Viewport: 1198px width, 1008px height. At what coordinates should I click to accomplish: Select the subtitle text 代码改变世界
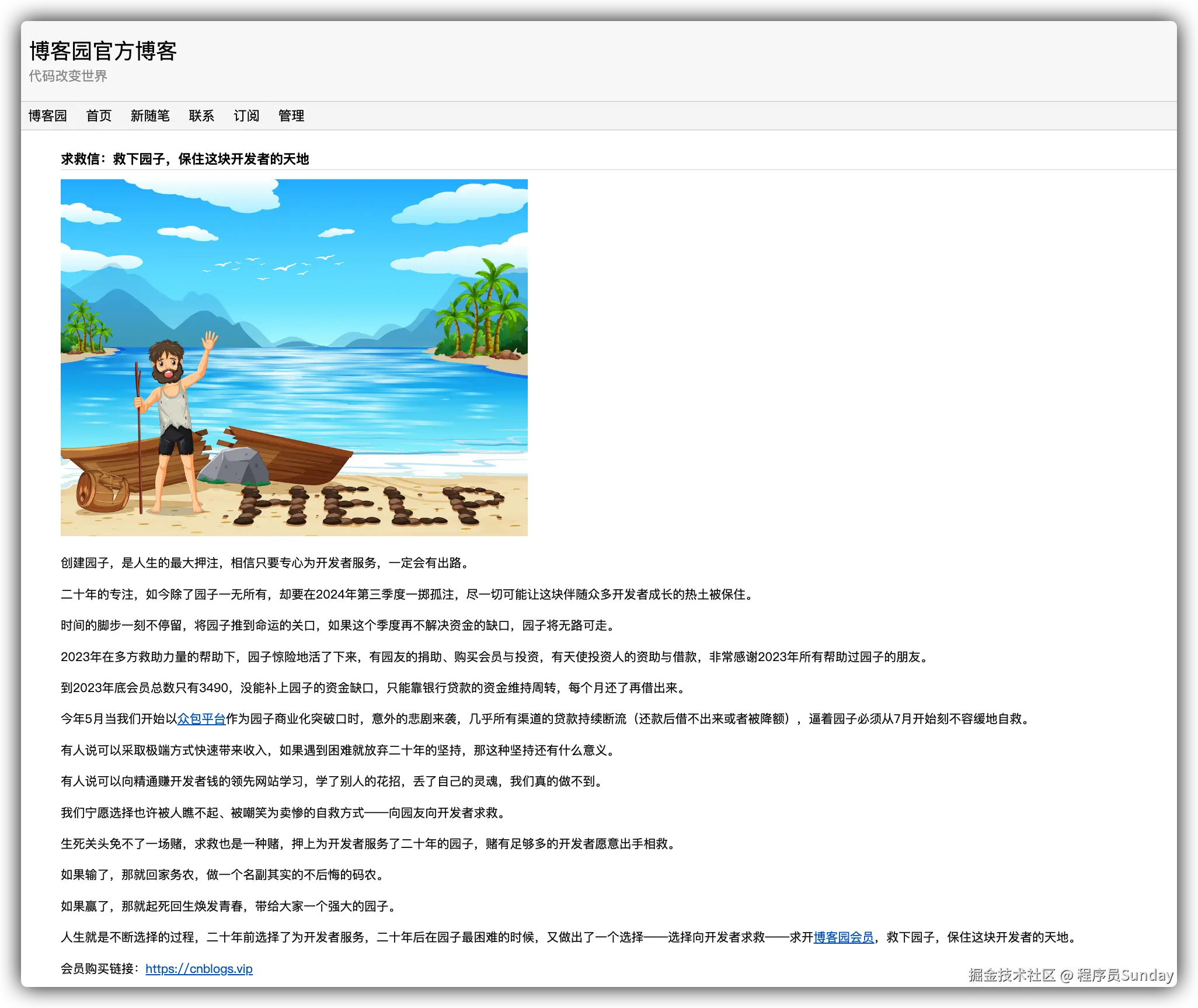click(68, 76)
